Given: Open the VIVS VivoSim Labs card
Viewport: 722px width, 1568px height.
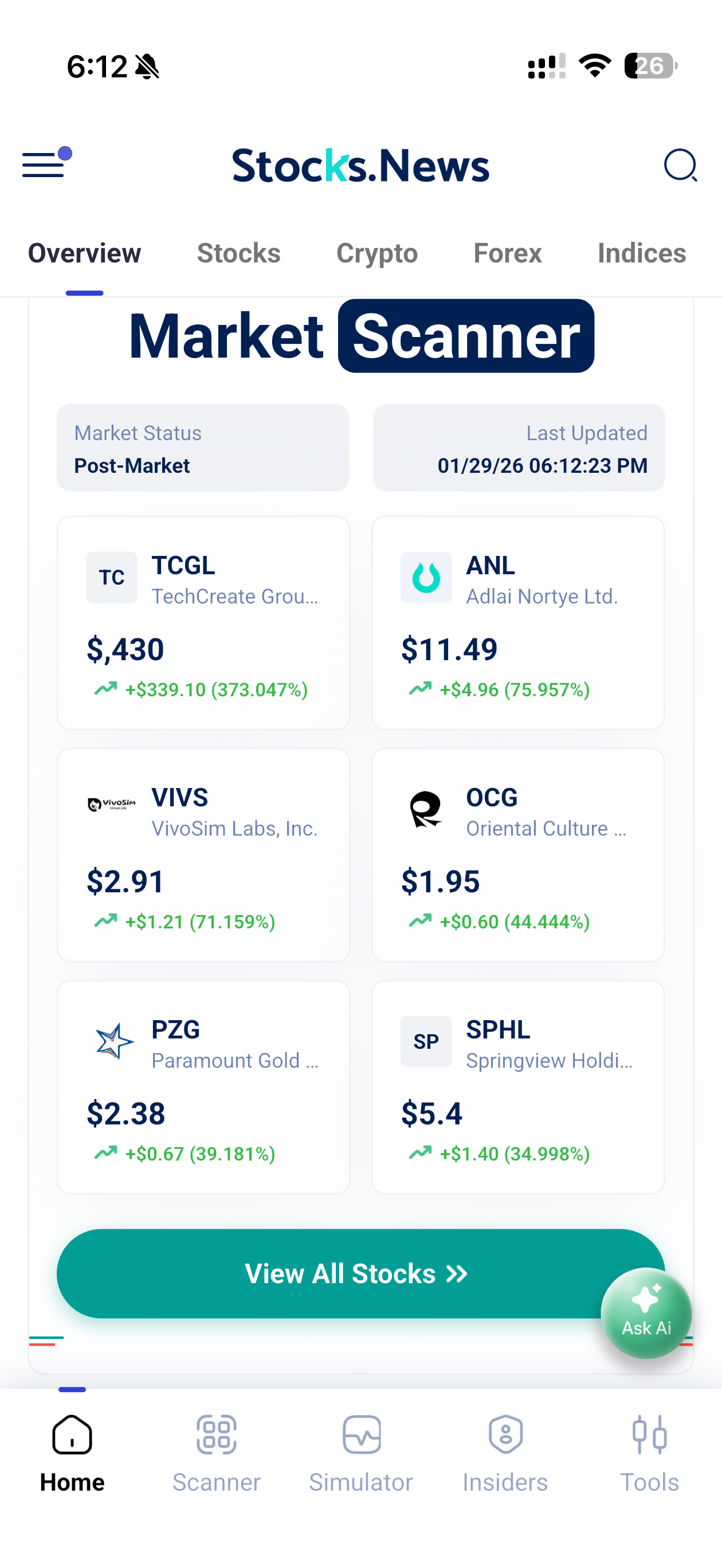Looking at the screenshot, I should click(203, 854).
